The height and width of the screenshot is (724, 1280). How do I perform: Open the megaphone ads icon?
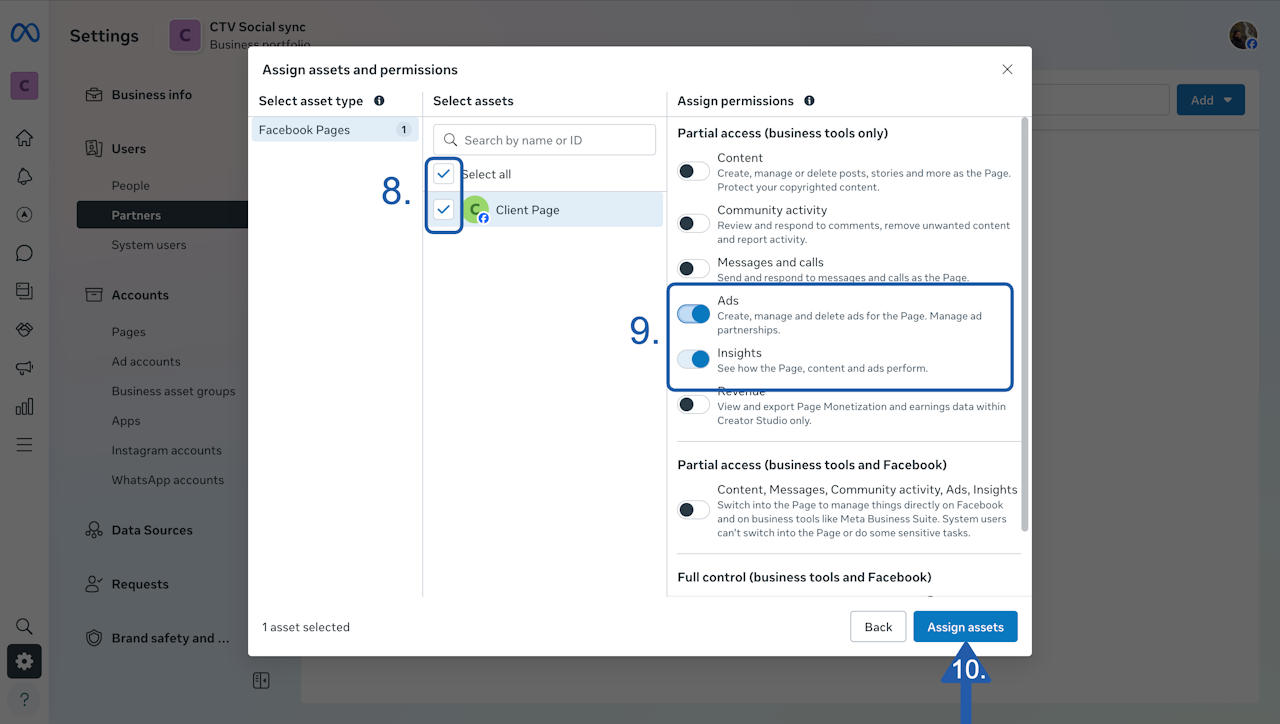[25, 368]
